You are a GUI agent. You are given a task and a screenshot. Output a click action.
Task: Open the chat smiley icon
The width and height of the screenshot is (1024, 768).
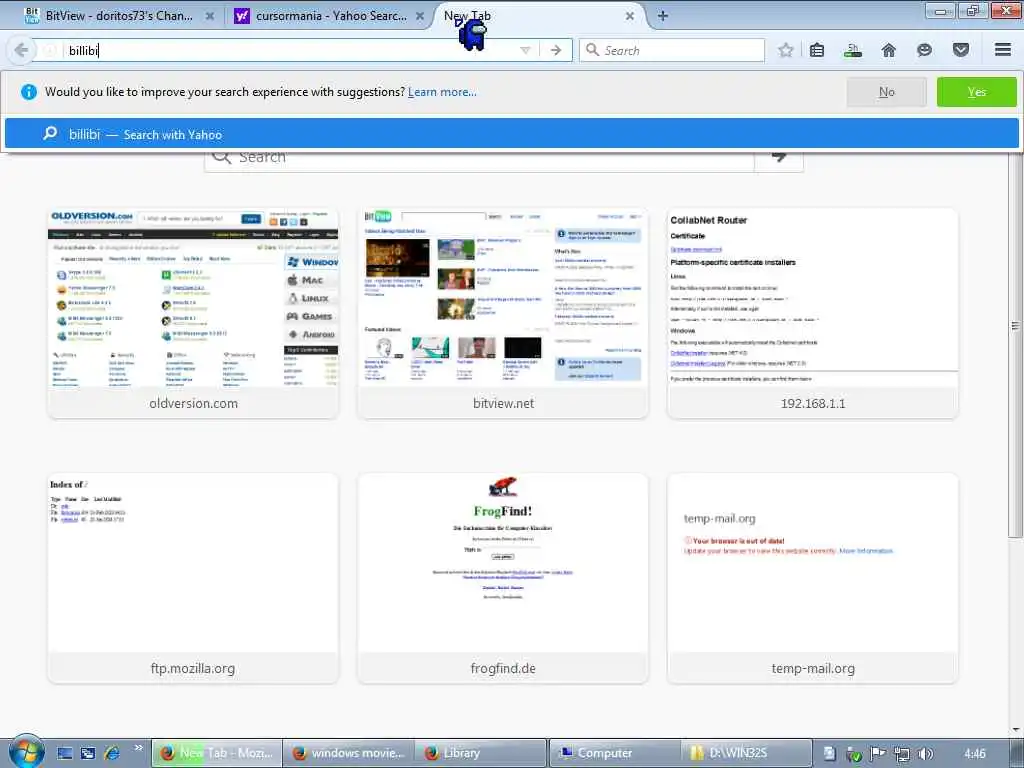924,50
